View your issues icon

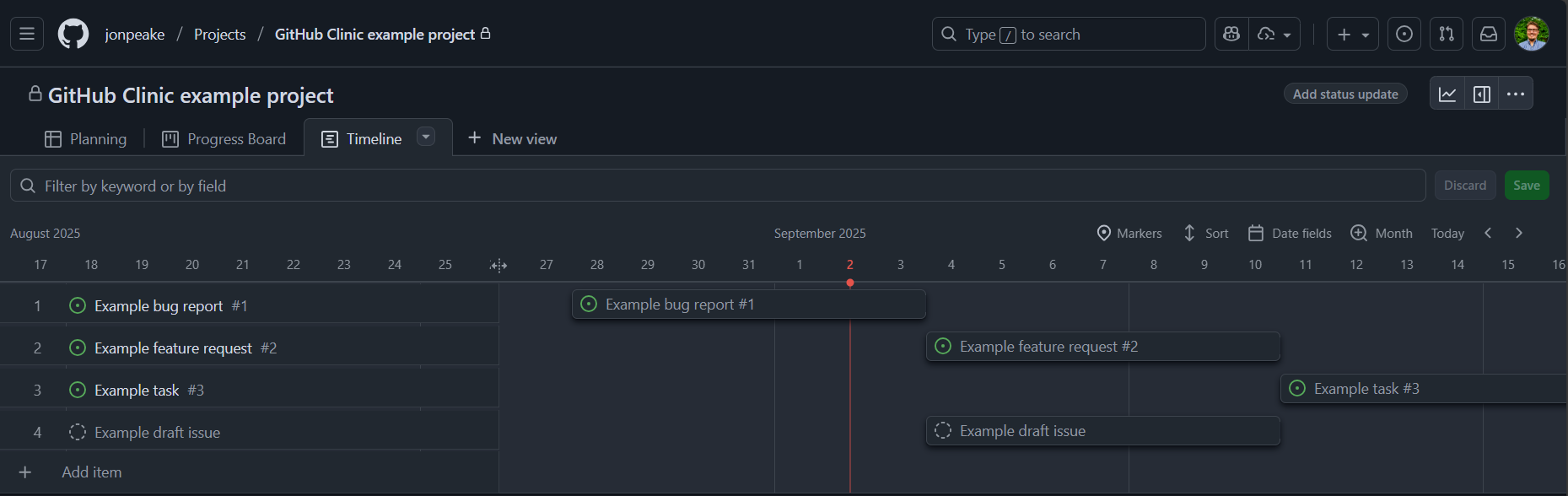tap(1404, 34)
